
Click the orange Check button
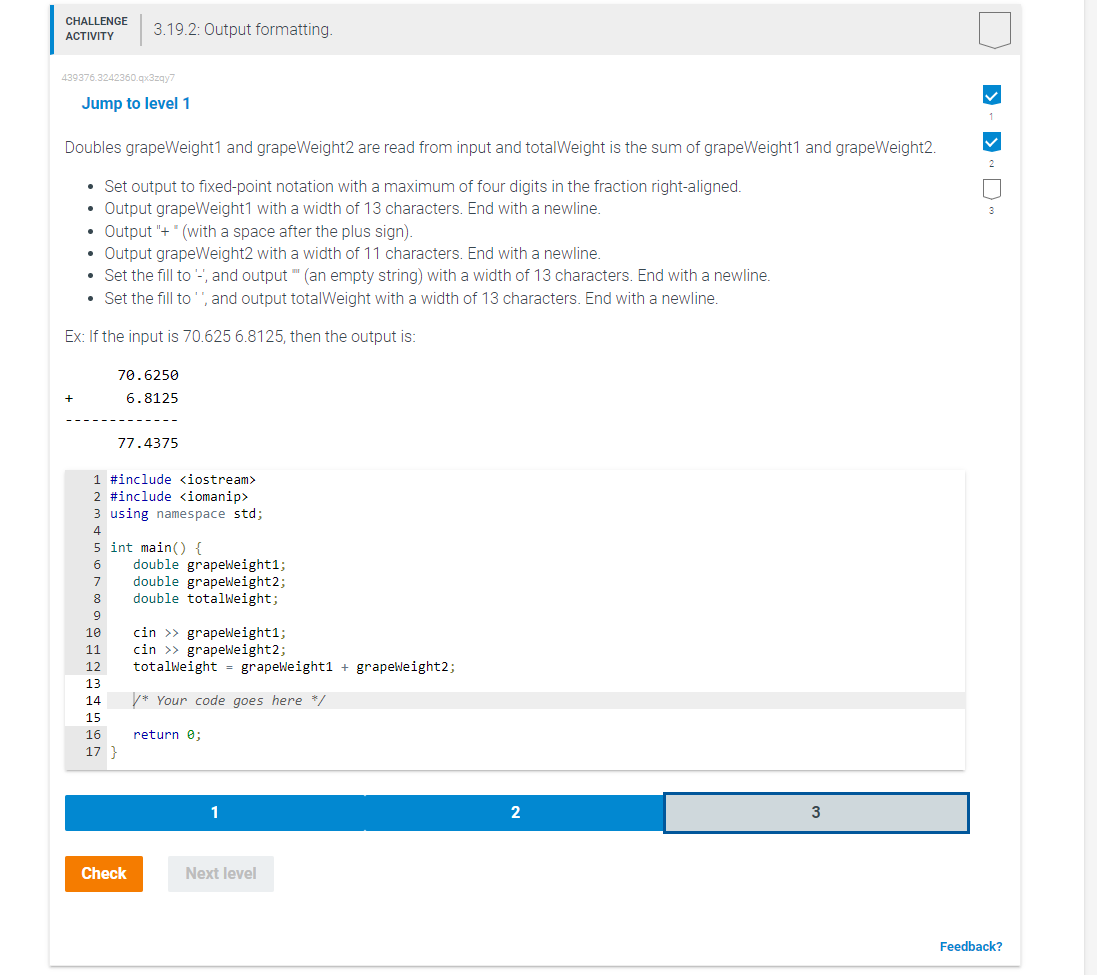click(104, 874)
